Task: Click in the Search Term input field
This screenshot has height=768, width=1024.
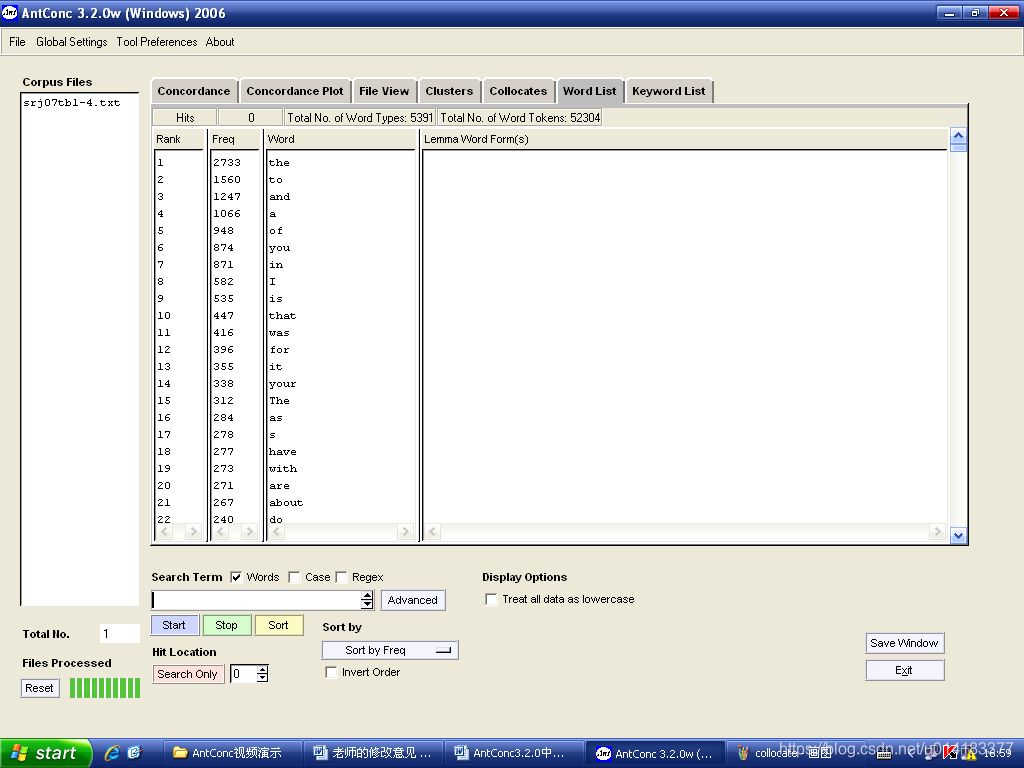Action: [x=256, y=600]
